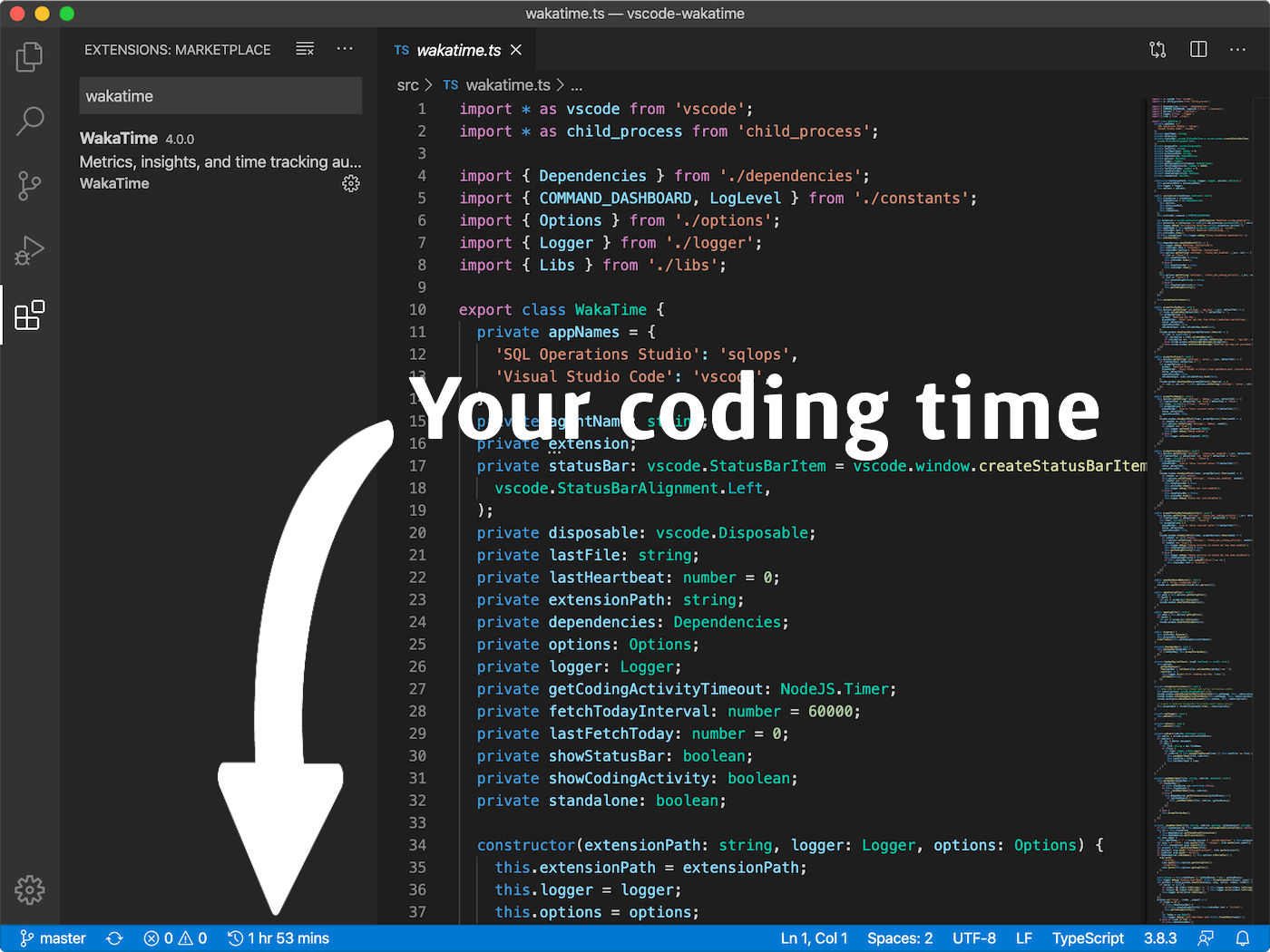Open the Explorer view in the activity bar
1270x952 pixels.
[30, 56]
